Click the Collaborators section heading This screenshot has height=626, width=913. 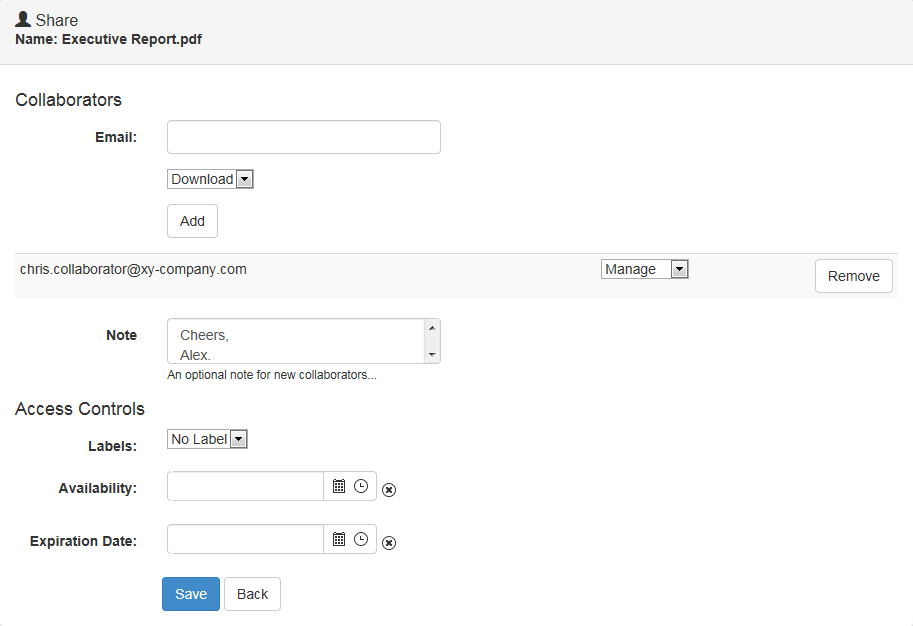[68, 100]
